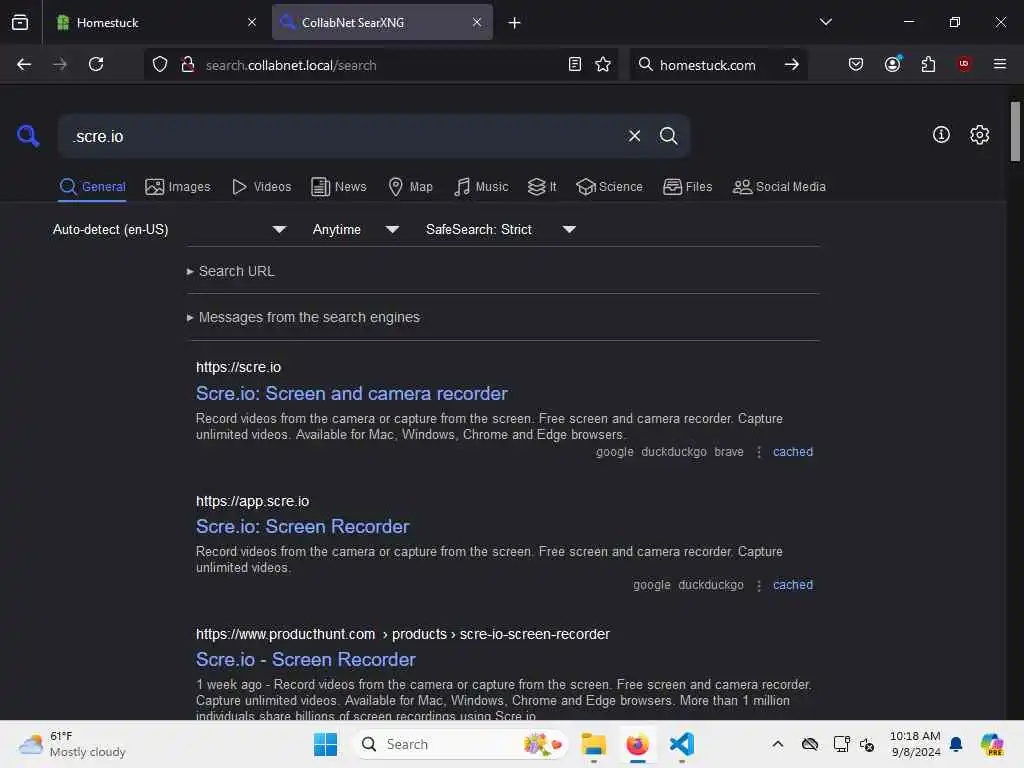Switch to the IT category
1024x768 pixels.
pyautogui.click(x=542, y=187)
